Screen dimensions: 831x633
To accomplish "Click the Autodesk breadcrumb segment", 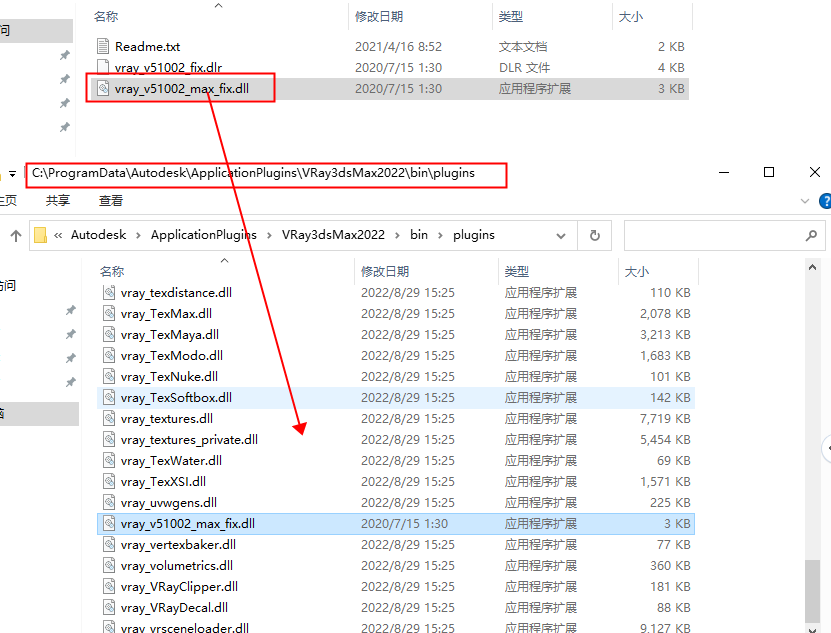I will click(99, 235).
